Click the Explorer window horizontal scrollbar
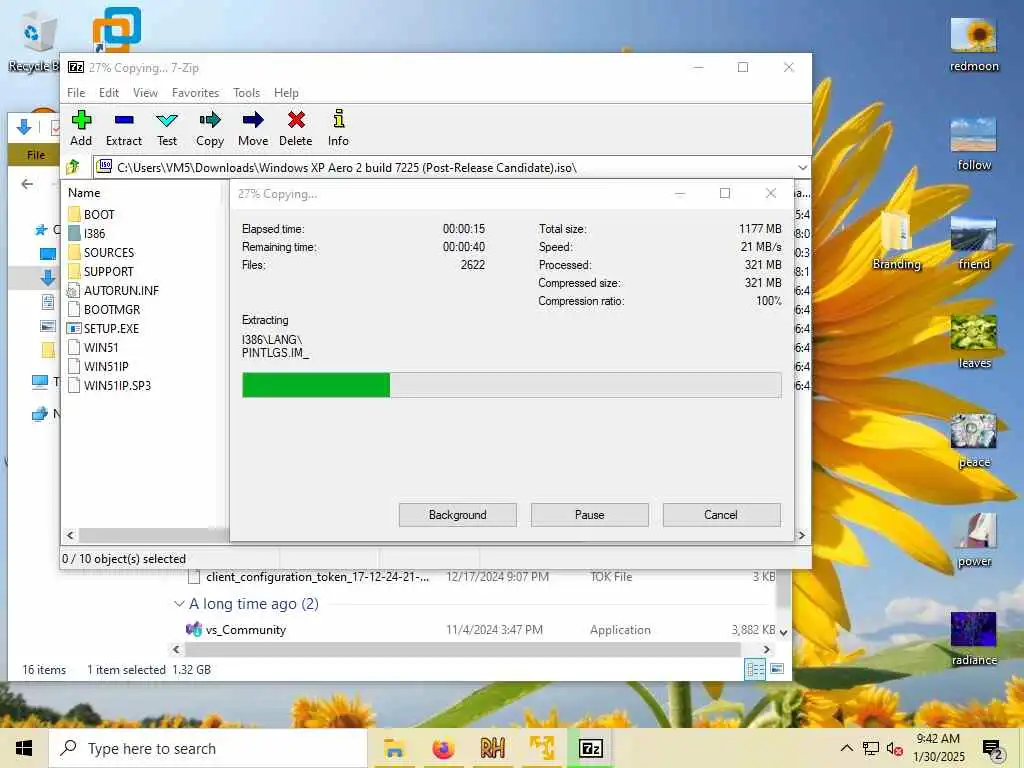 462,649
